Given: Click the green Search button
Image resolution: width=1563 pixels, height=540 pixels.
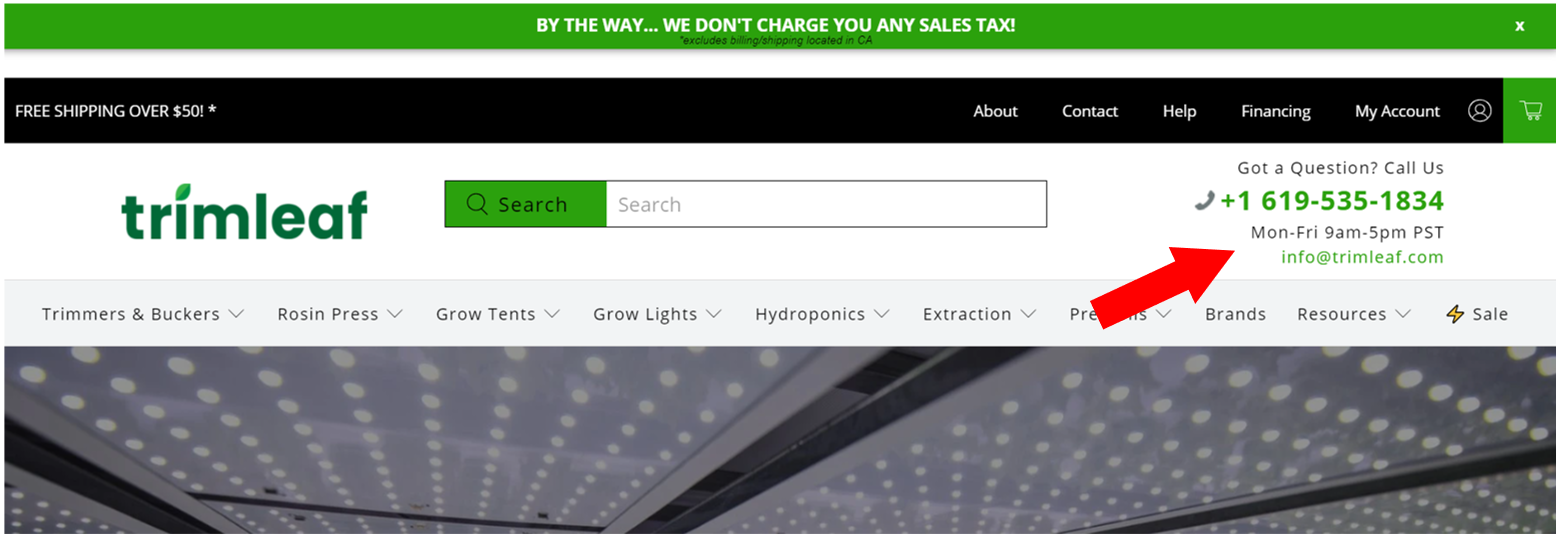Looking at the screenshot, I should coord(525,204).
